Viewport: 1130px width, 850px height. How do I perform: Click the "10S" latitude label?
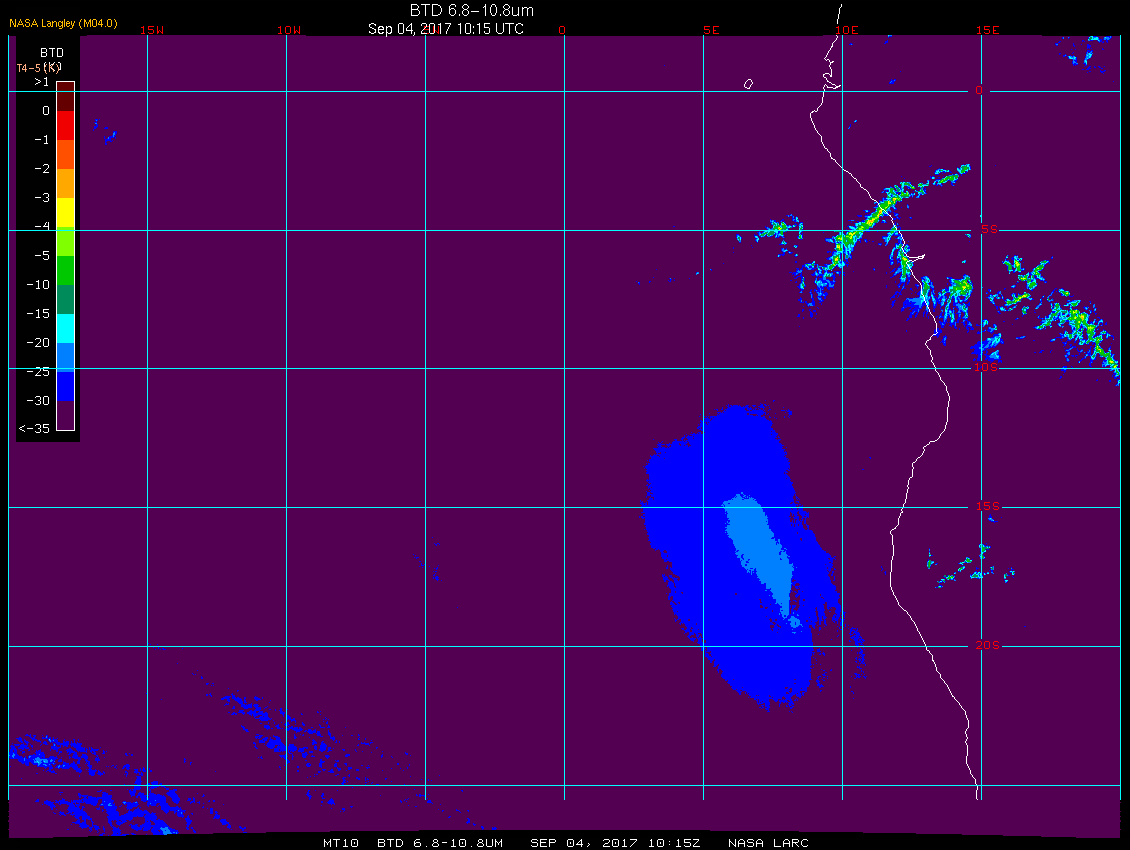coord(987,367)
